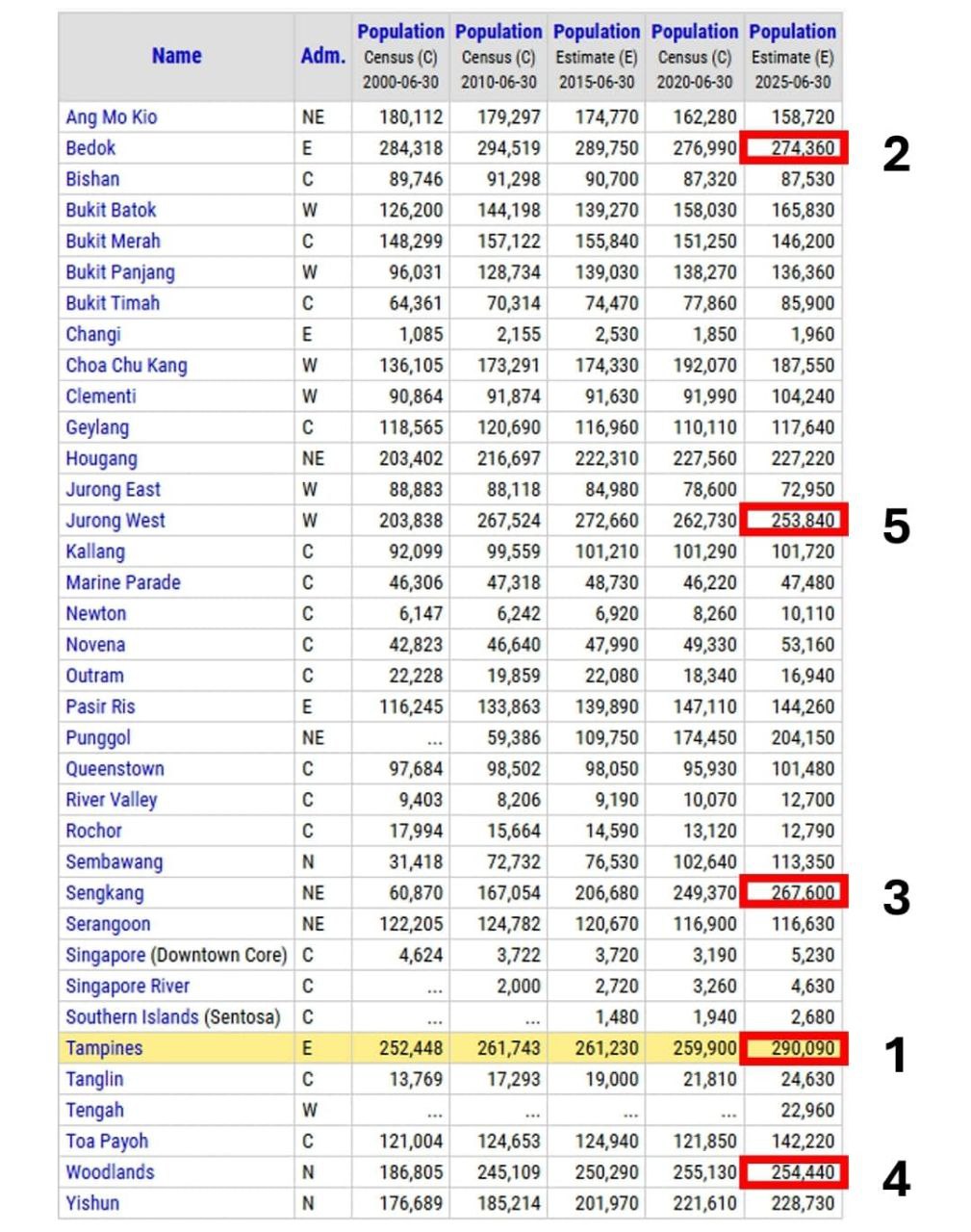Select Ang Mo Kio 2000 value 180,112
971x1232 pixels.
pyautogui.click(x=411, y=117)
